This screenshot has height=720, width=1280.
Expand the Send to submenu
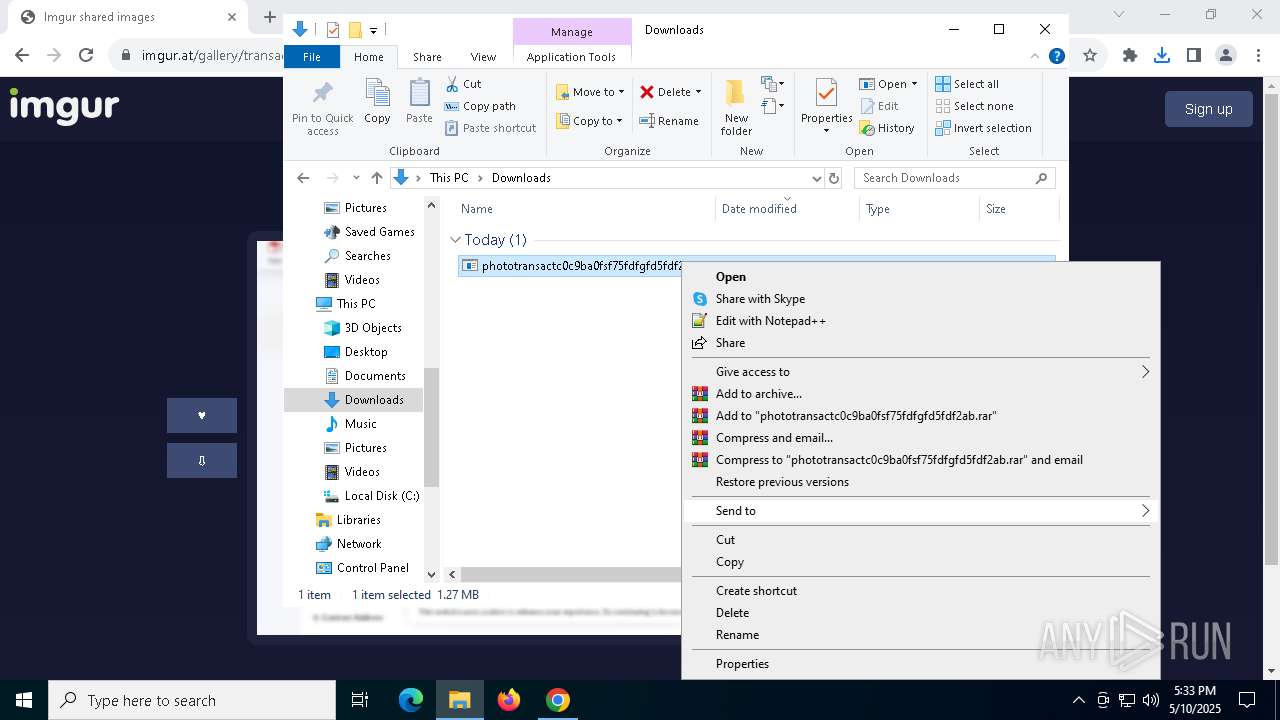point(920,511)
